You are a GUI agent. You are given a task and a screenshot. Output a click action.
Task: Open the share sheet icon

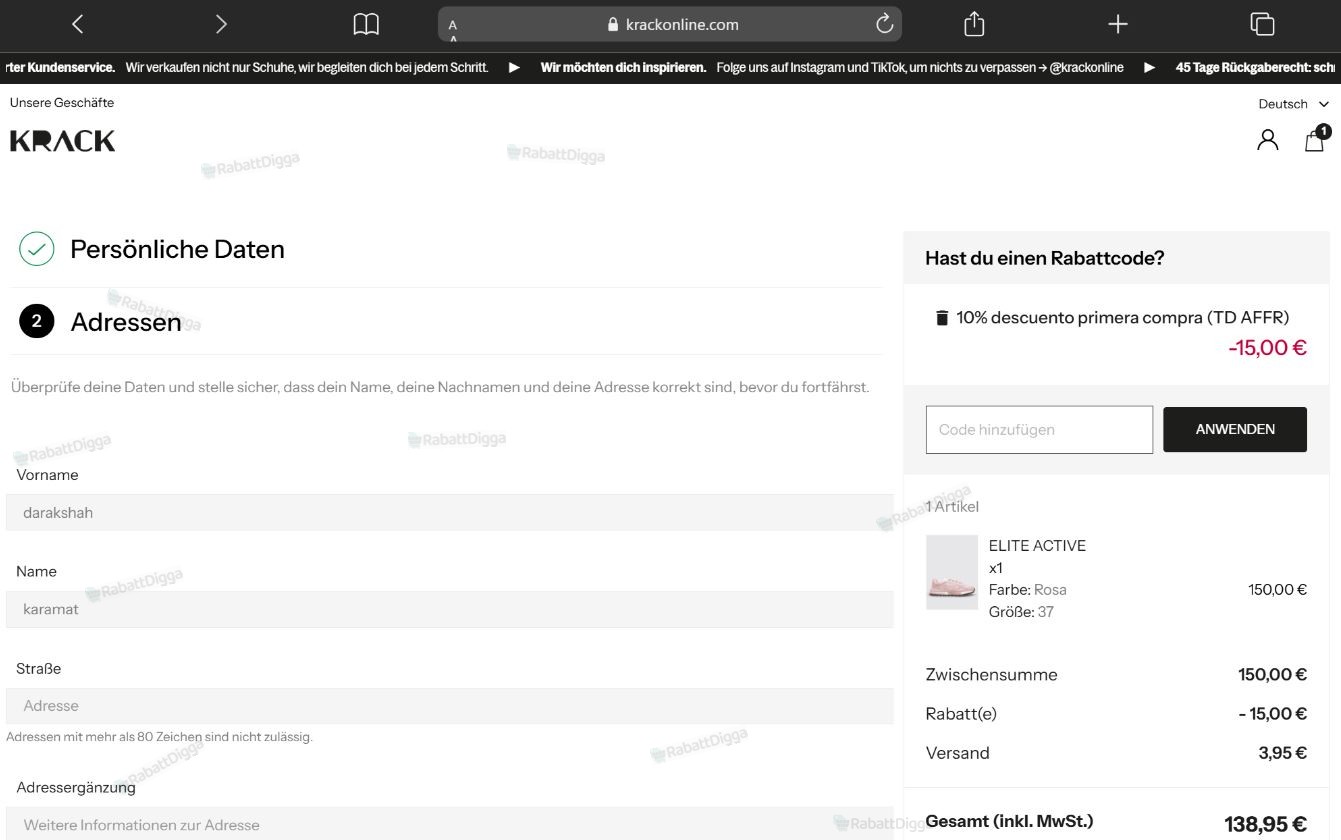tap(974, 24)
